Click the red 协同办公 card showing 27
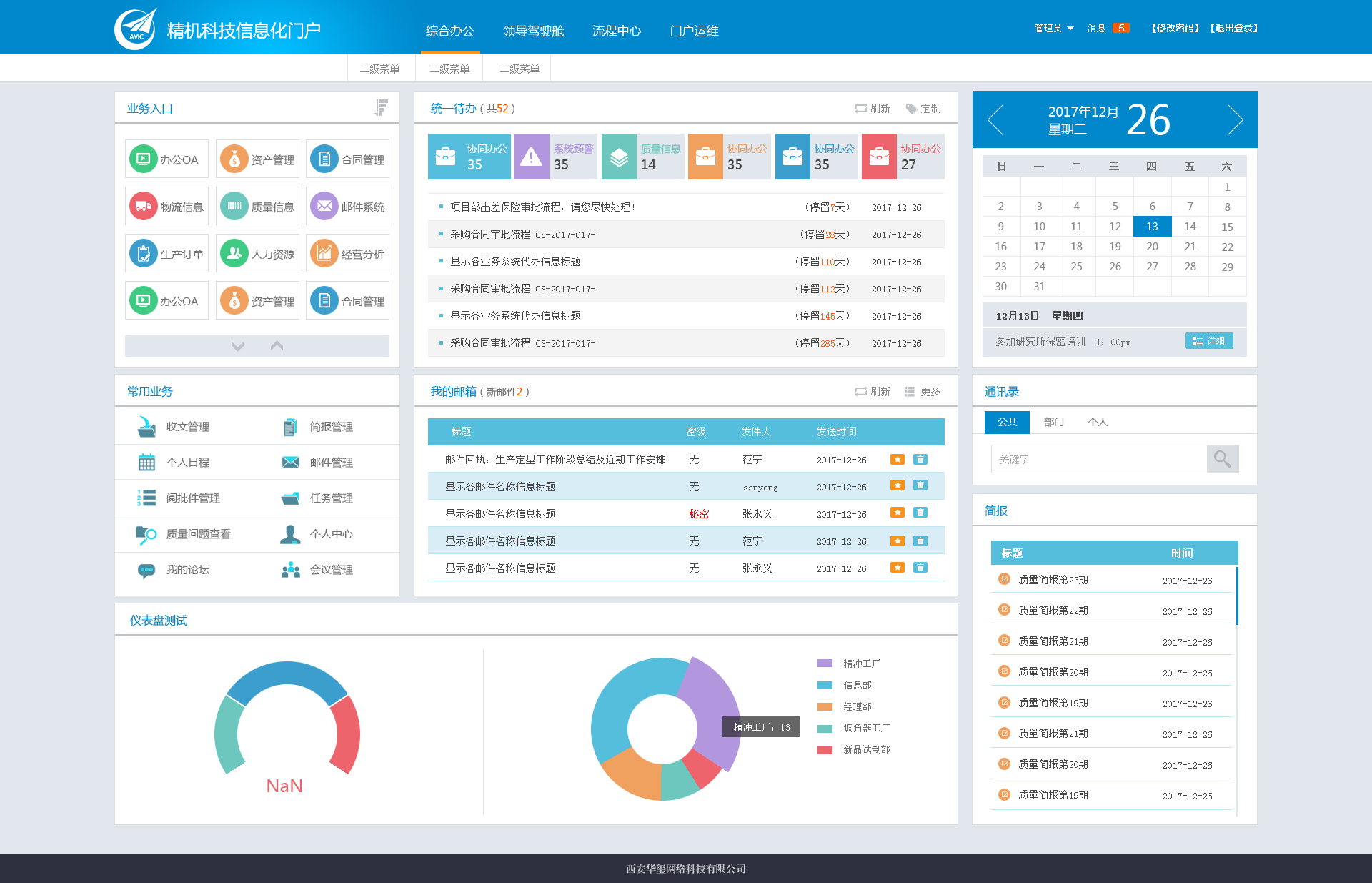Viewport: 1372px width, 883px height. tap(903, 157)
